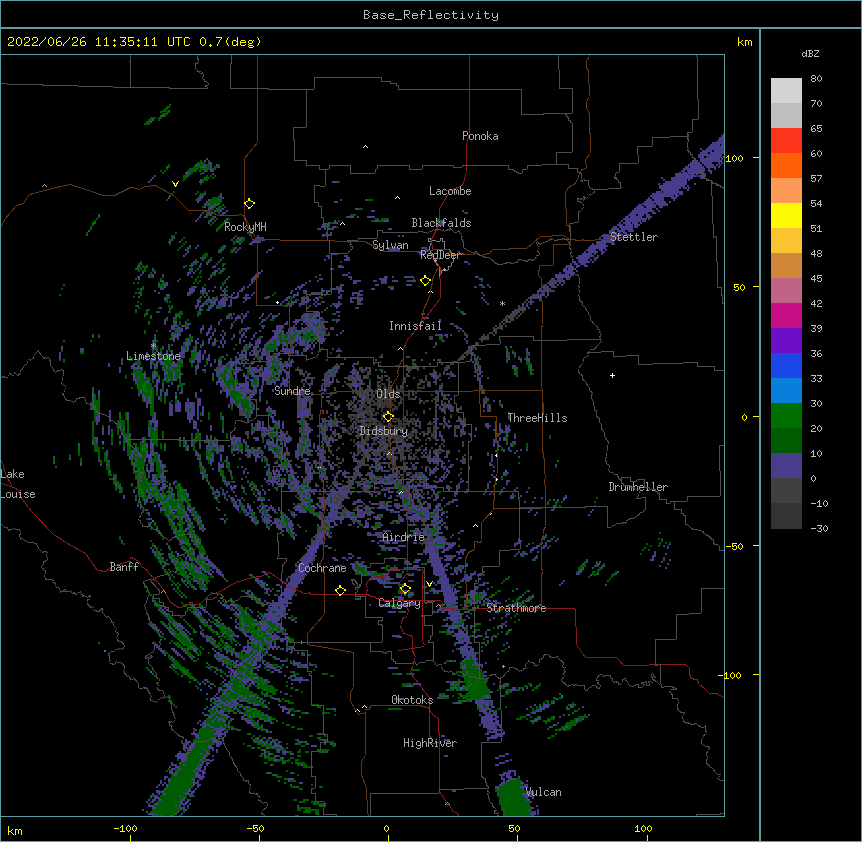Click the RockyMH label
862x842 pixels.
(x=245, y=226)
